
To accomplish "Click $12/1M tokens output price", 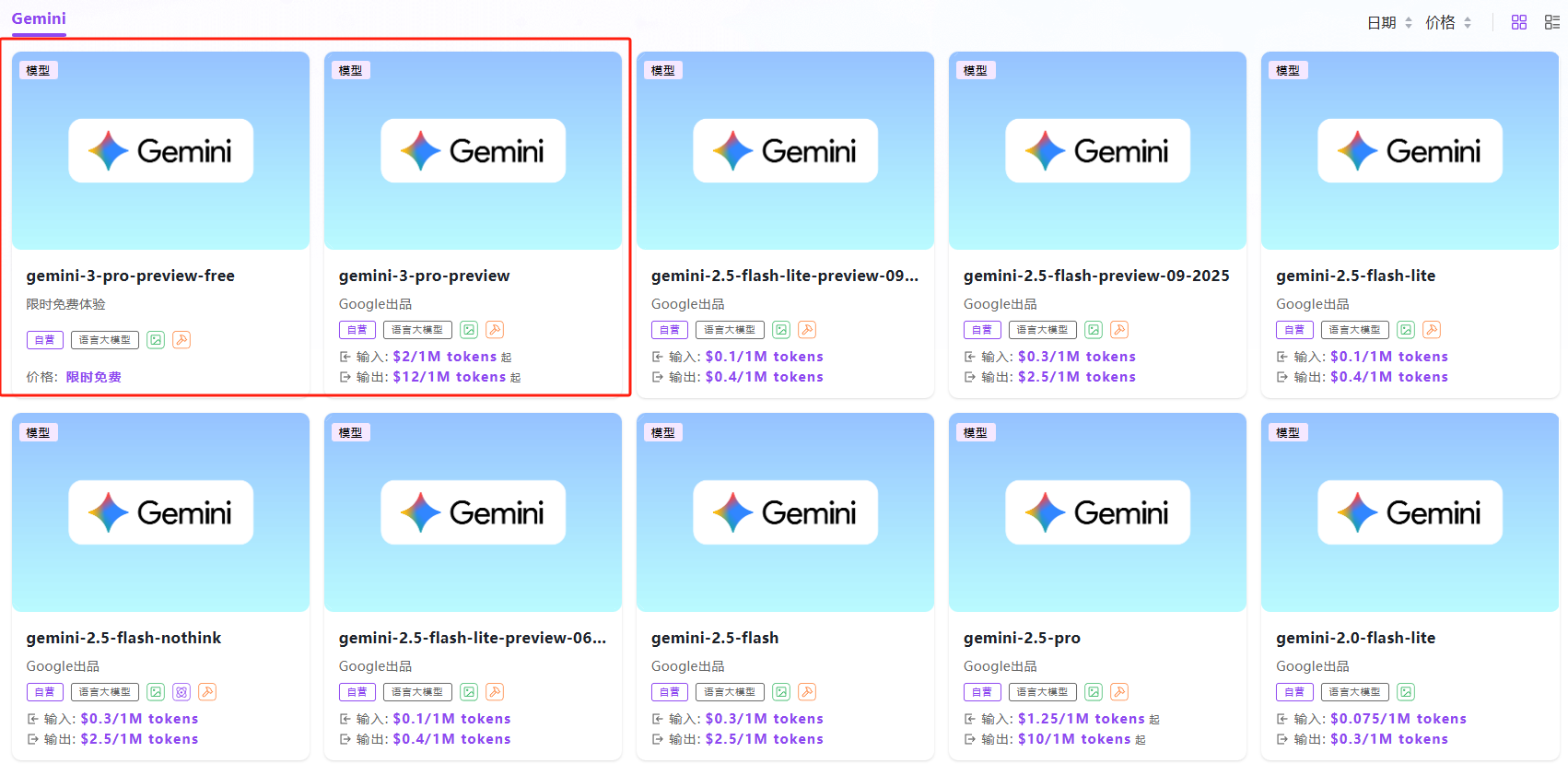I will click(x=450, y=377).
